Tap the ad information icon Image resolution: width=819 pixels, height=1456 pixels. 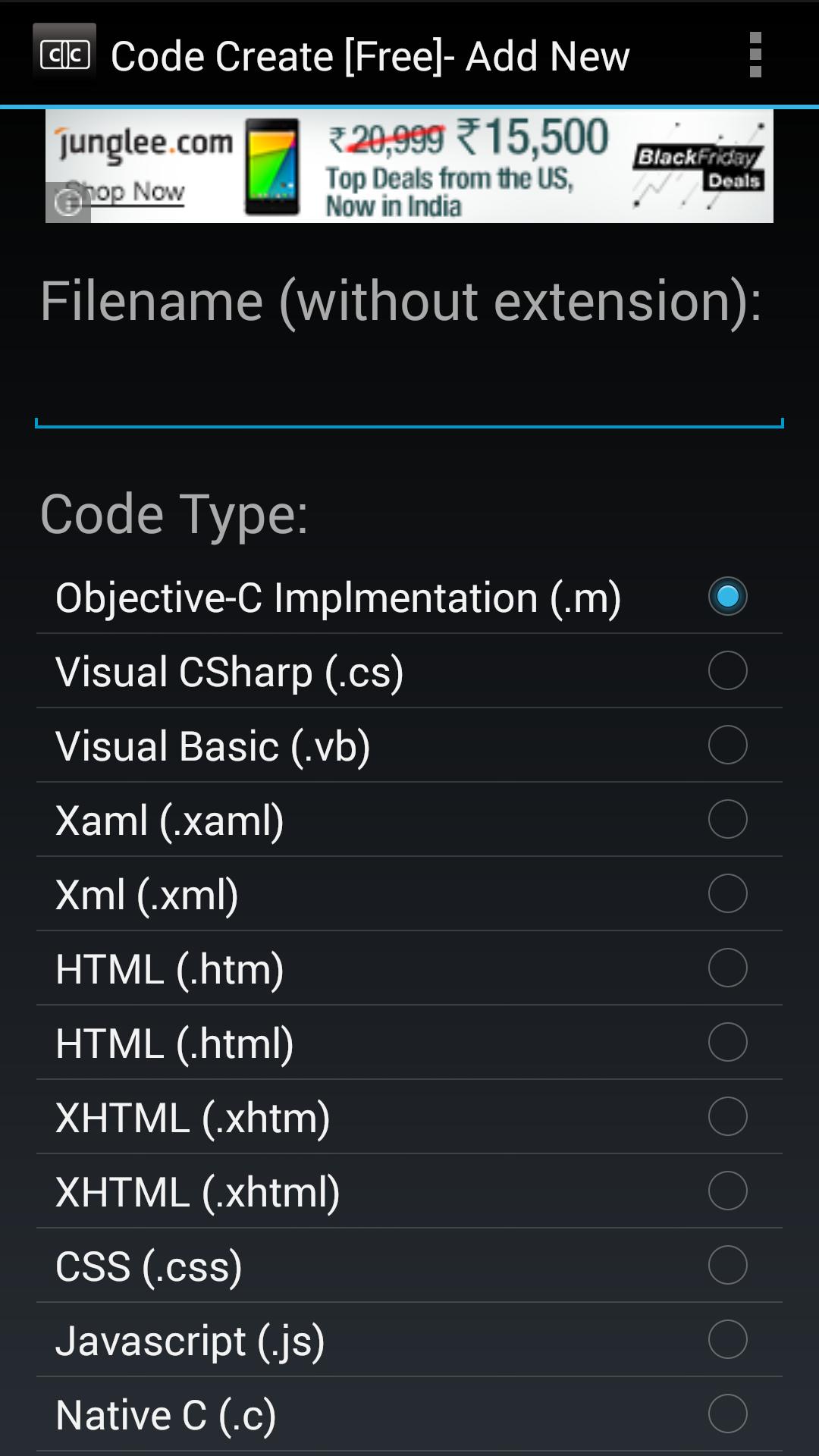click(x=68, y=203)
